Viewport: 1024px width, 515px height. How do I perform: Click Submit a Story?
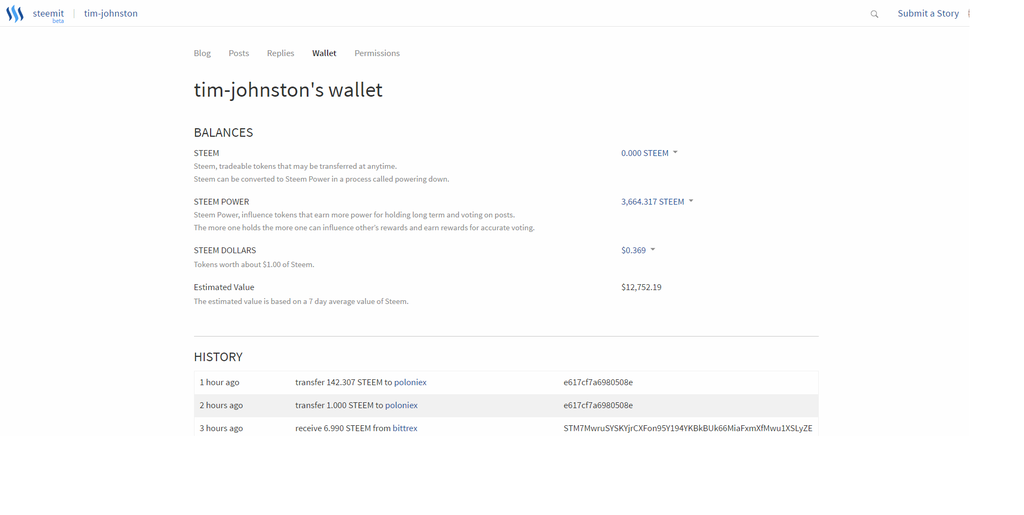(x=928, y=13)
